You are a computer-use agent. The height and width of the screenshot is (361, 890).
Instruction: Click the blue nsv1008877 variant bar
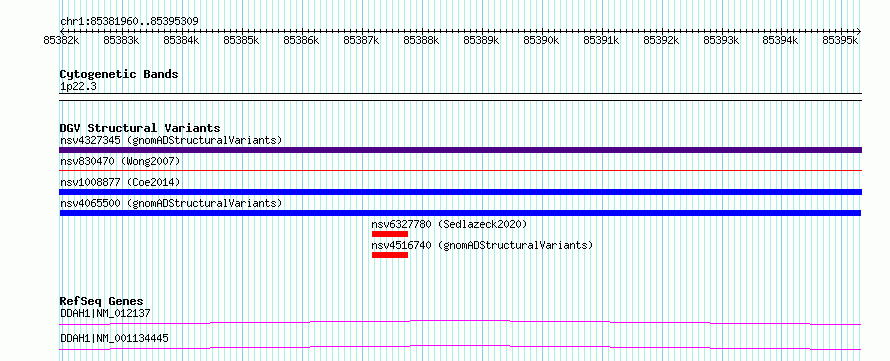coord(460,192)
